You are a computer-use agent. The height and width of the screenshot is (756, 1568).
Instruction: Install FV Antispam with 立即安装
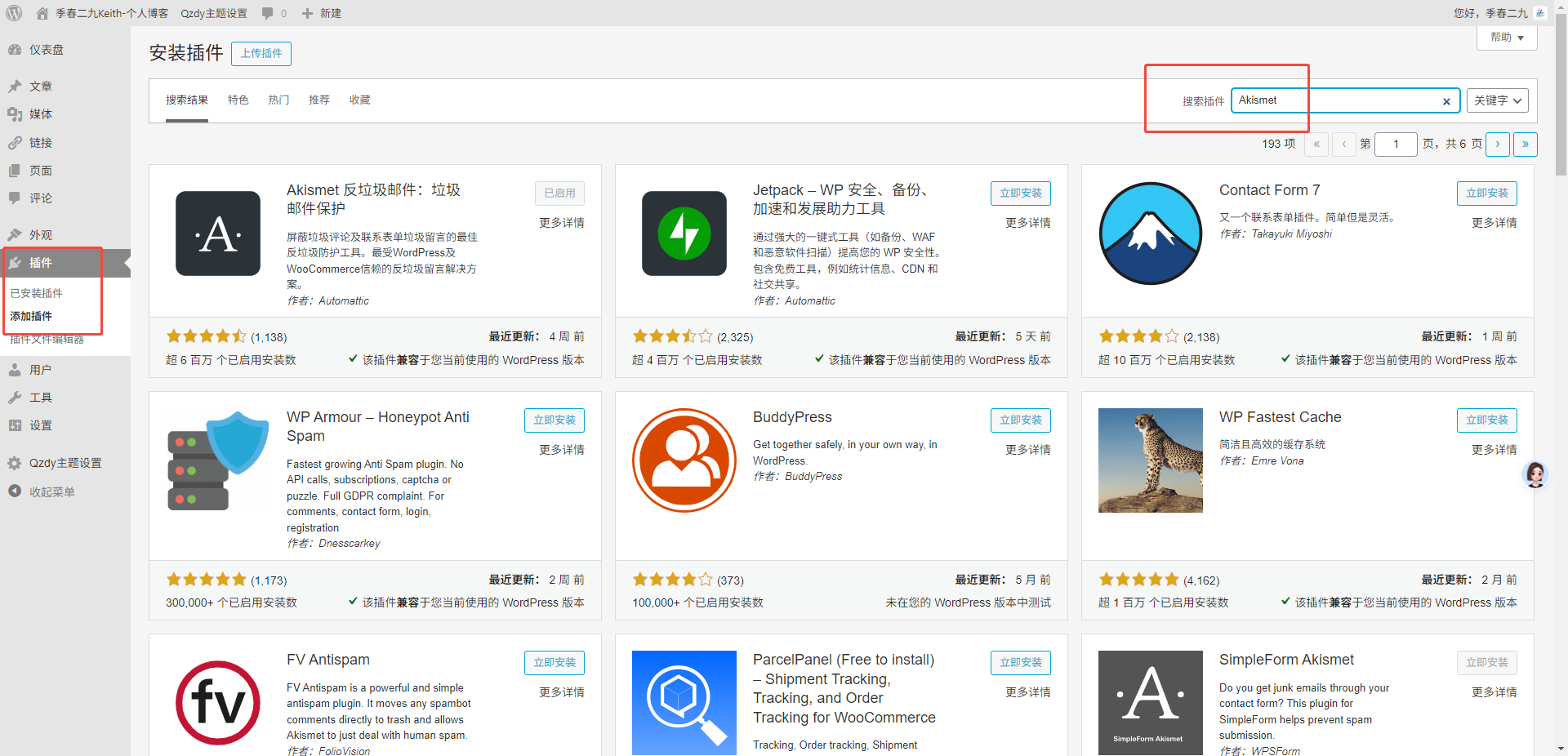pyautogui.click(x=555, y=662)
